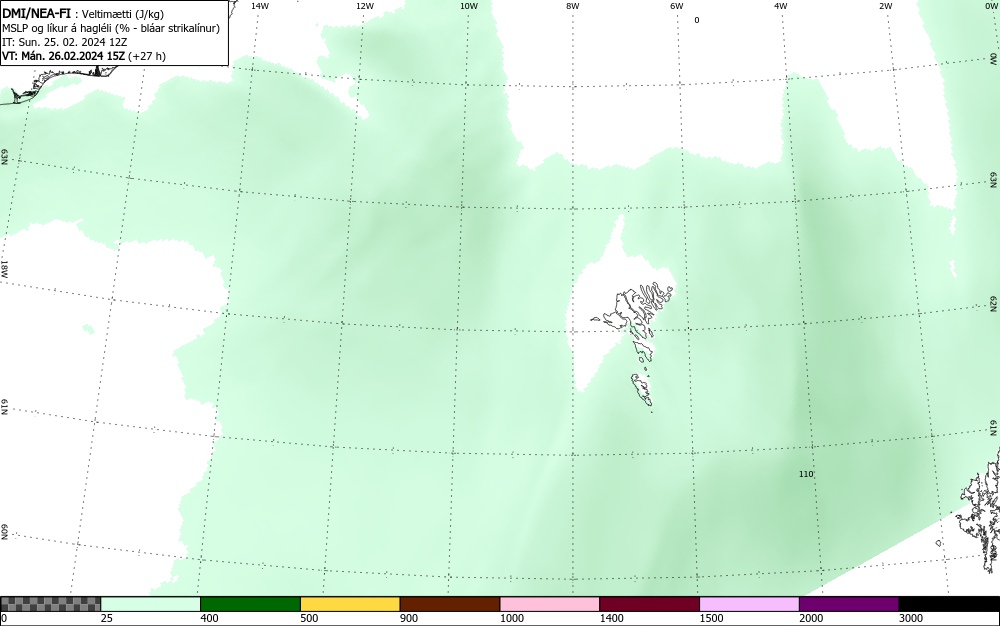Pick the light violet 1500–2000 legend swatch
Screen dimensions: 1000x626
pos(749,604)
